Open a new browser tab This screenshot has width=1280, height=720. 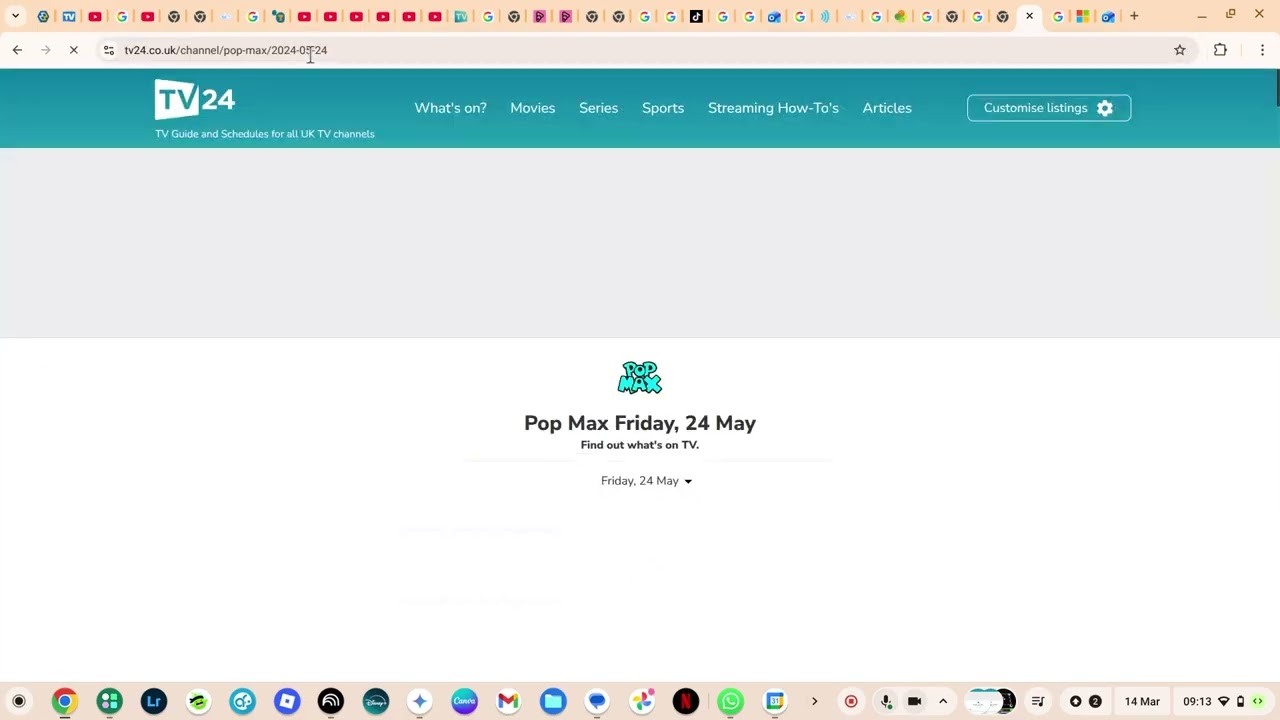point(1134,16)
